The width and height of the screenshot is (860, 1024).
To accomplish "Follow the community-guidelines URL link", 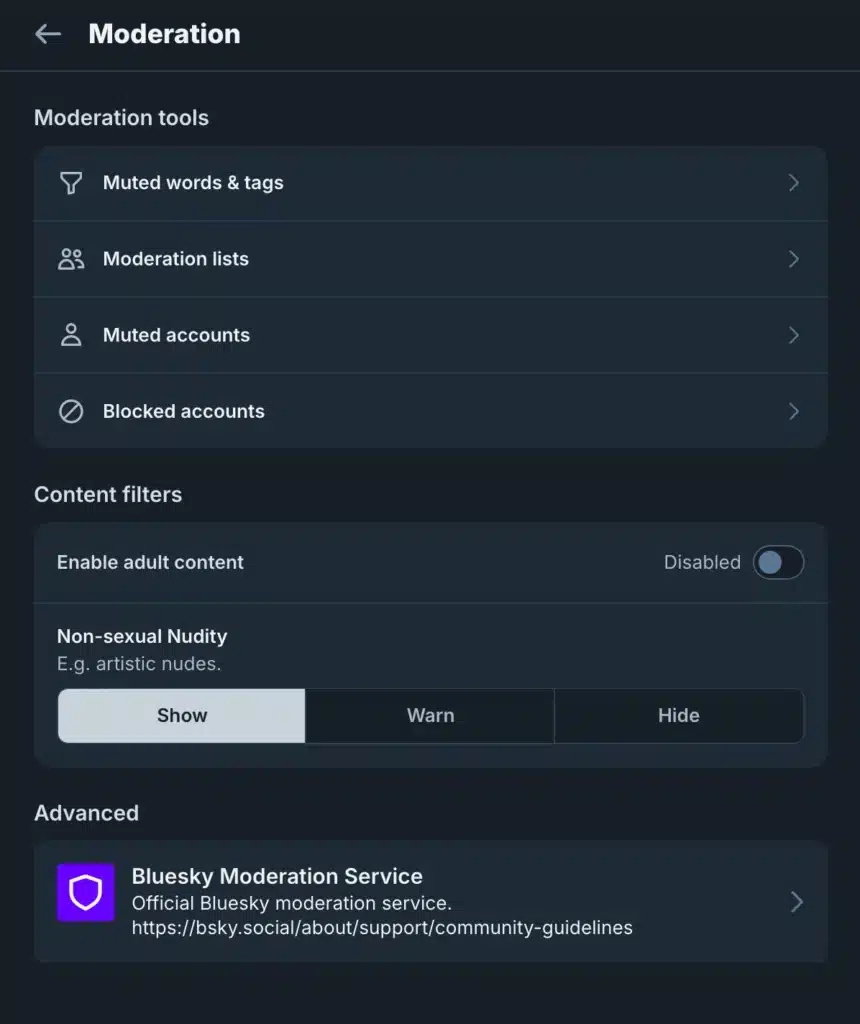I will coord(382,928).
